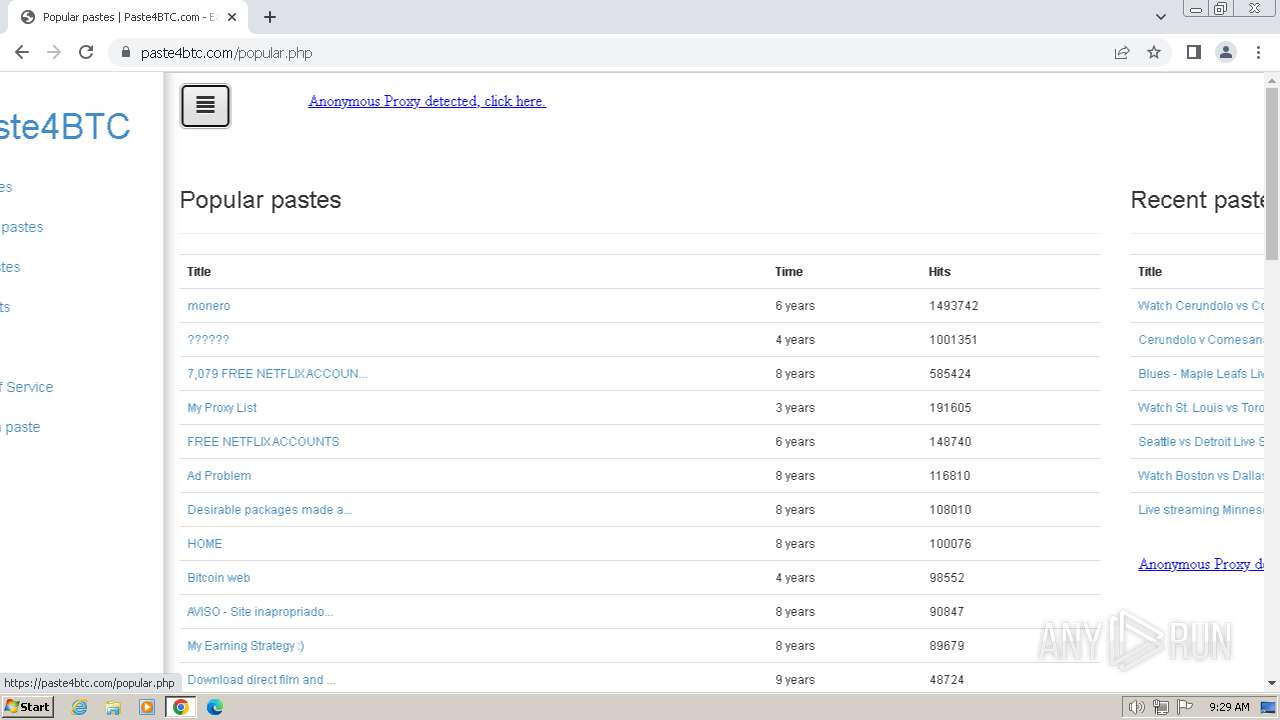View site information lock icon
This screenshot has width=1280, height=720.
tap(125, 52)
